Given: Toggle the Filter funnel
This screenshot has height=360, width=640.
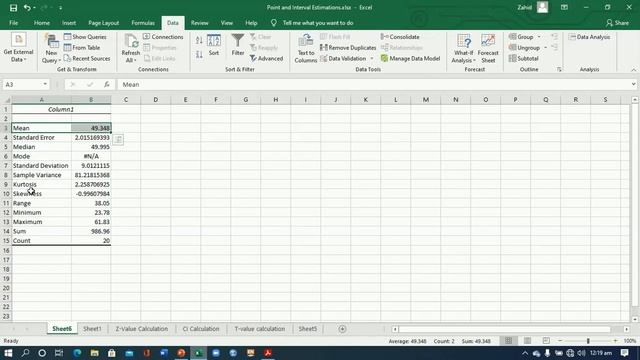Looking at the screenshot, I should tap(238, 45).
